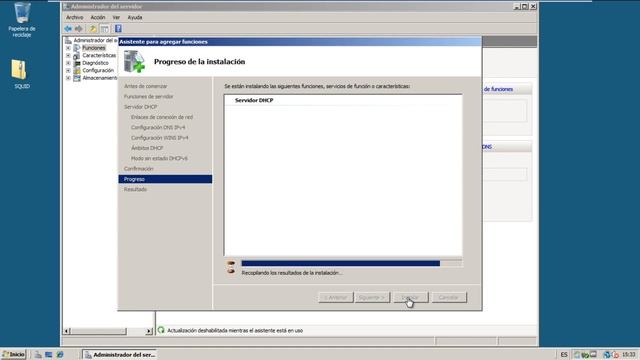Expand the Funciones tree node

(x=68, y=48)
